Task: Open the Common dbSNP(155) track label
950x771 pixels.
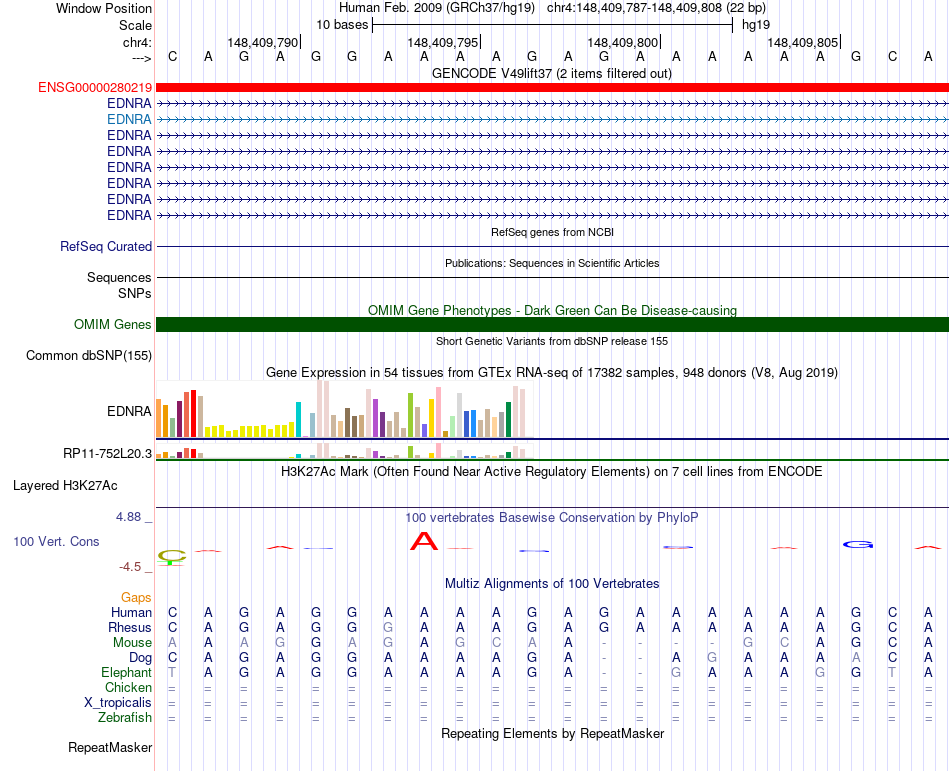Action: click(x=89, y=356)
